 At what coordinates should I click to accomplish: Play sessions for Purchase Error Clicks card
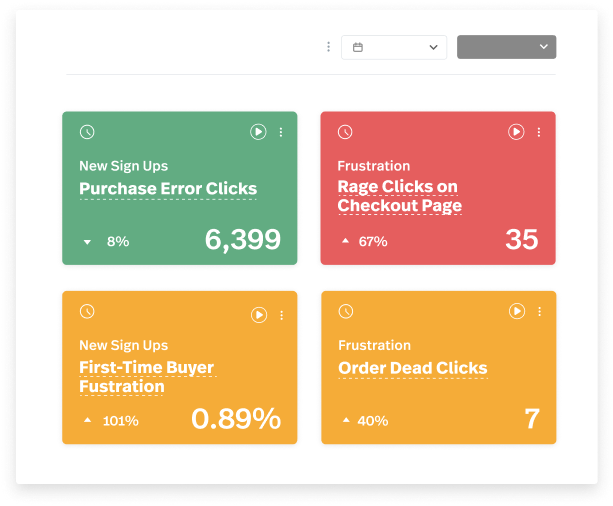pyautogui.click(x=258, y=132)
